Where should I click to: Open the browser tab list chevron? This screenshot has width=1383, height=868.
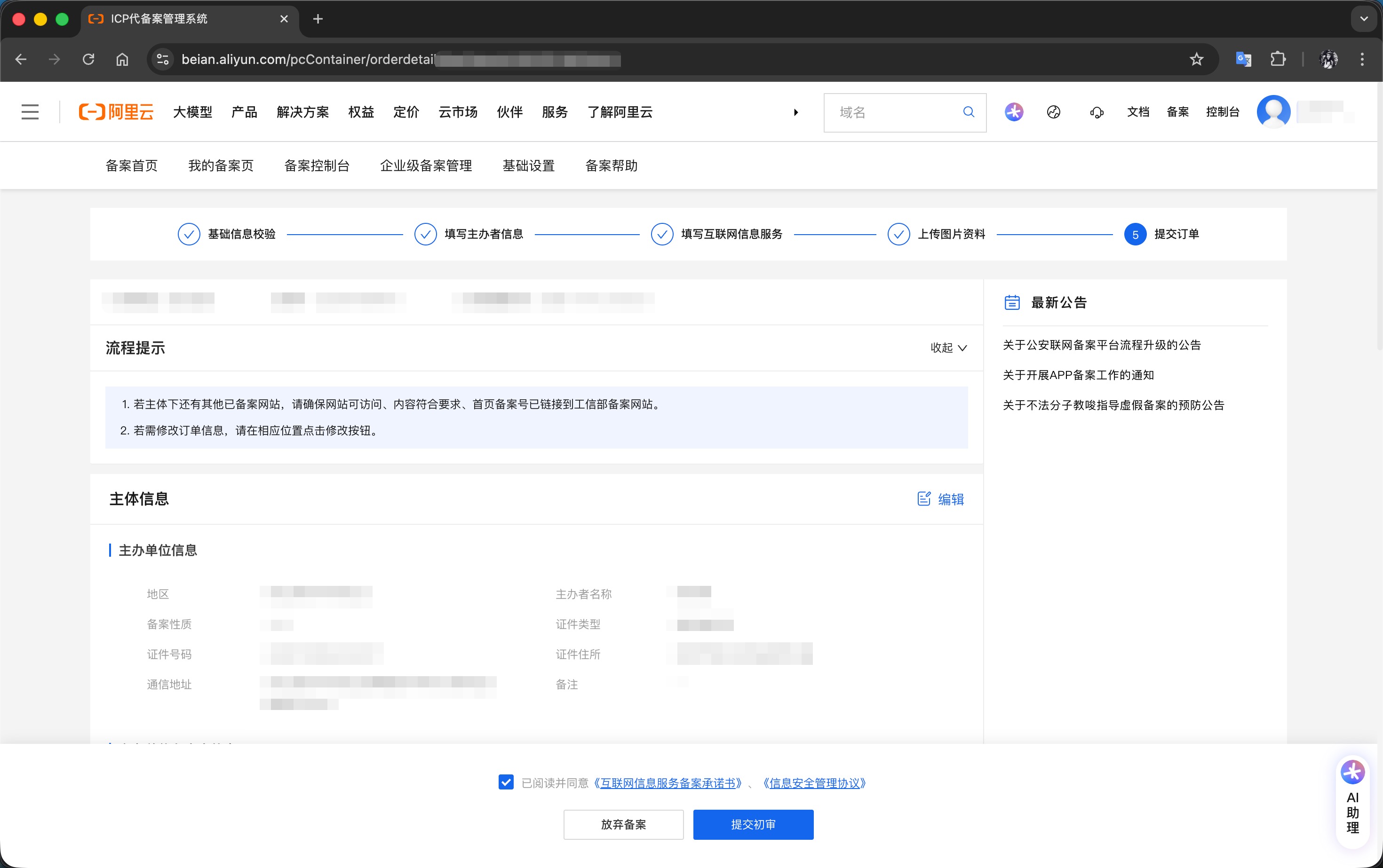(1363, 19)
